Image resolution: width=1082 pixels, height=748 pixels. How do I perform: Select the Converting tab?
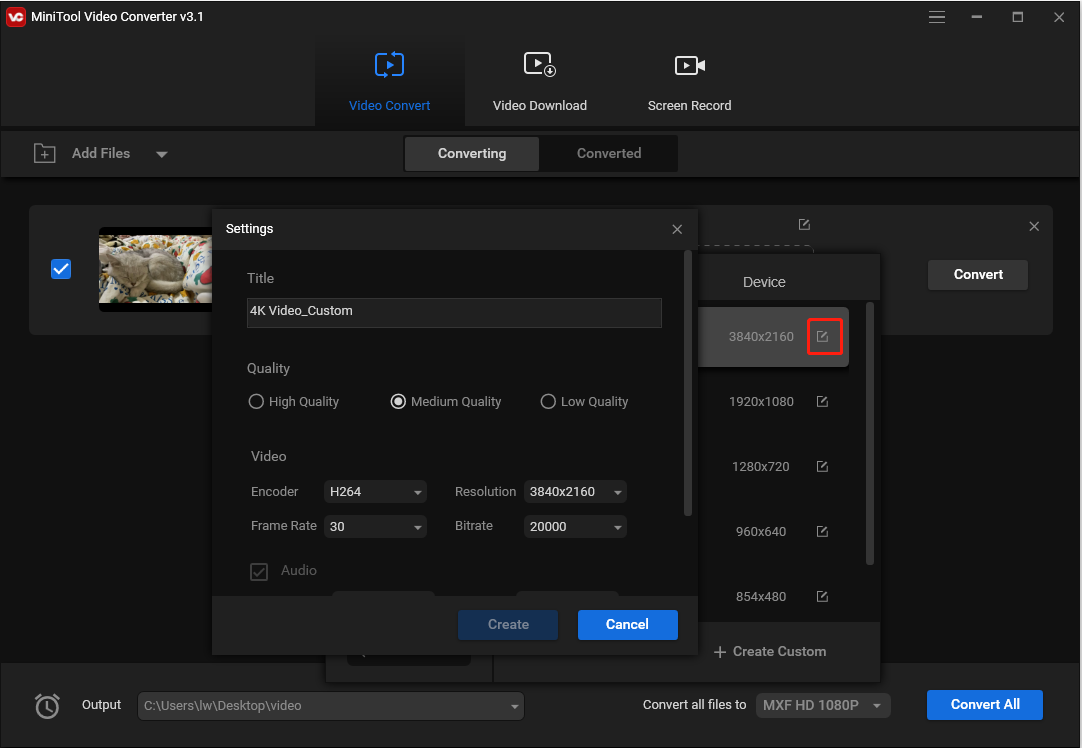pos(471,153)
